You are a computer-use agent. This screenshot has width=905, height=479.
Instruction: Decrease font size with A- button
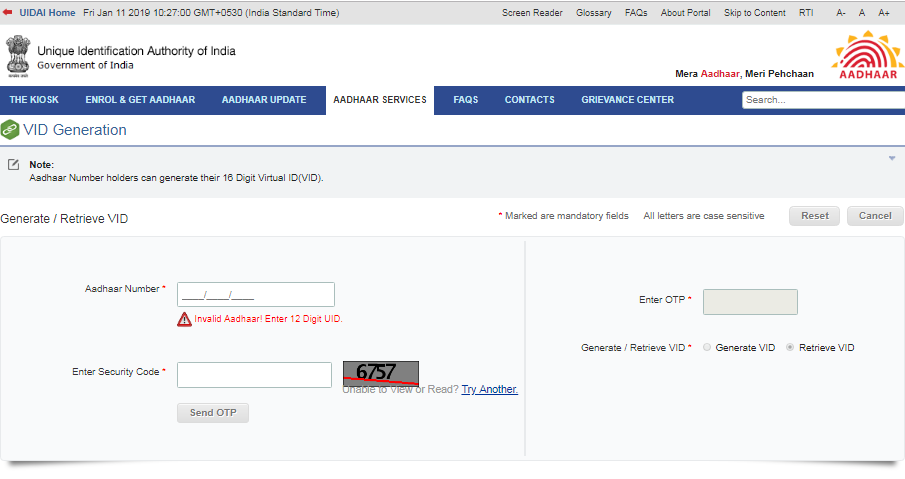click(x=841, y=13)
